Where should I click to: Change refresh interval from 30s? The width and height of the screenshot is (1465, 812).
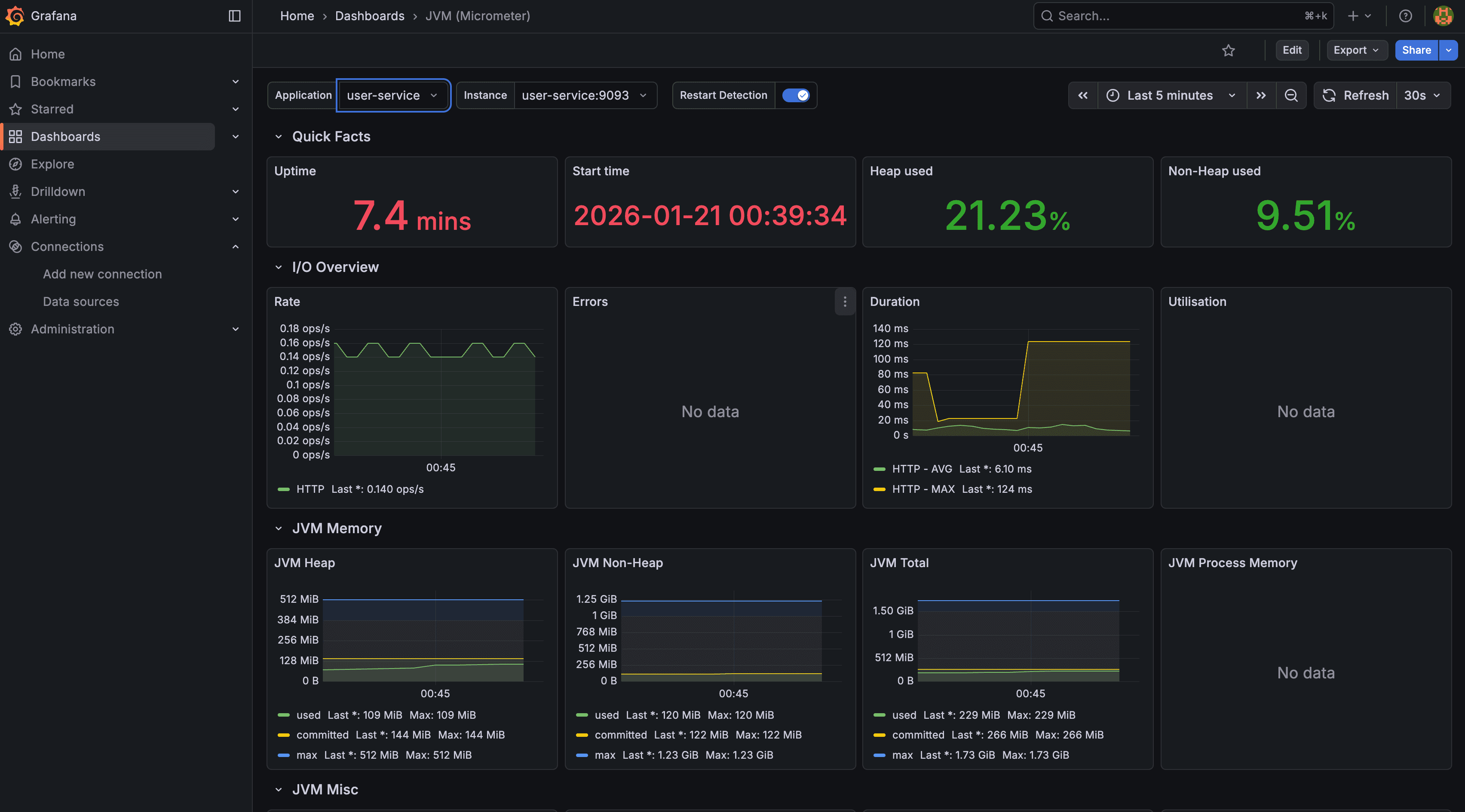[1421, 95]
